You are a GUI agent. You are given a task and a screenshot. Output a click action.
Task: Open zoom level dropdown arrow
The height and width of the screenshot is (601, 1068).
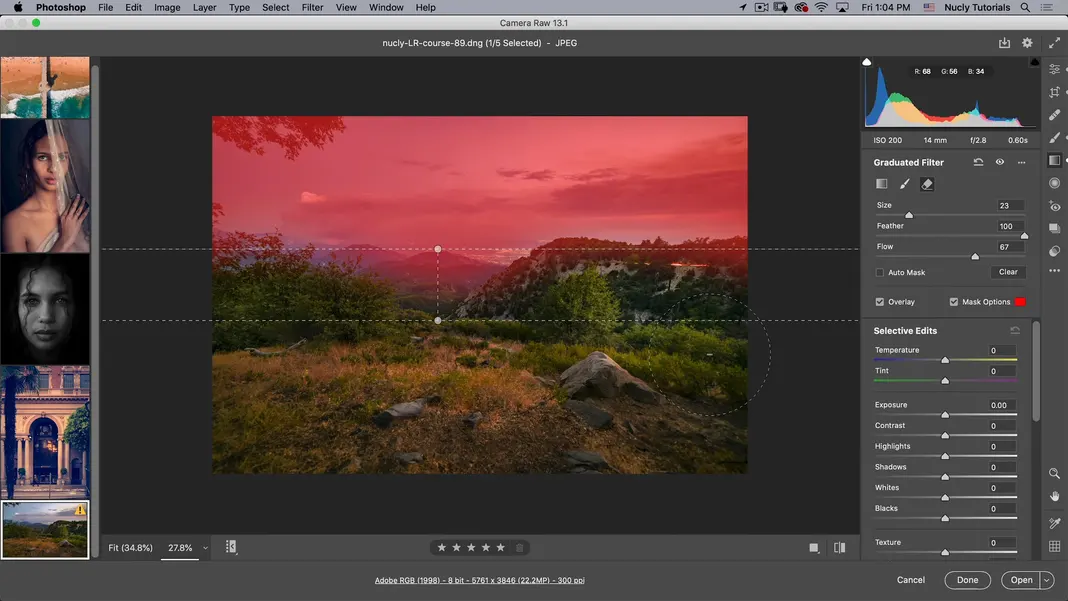[205, 548]
